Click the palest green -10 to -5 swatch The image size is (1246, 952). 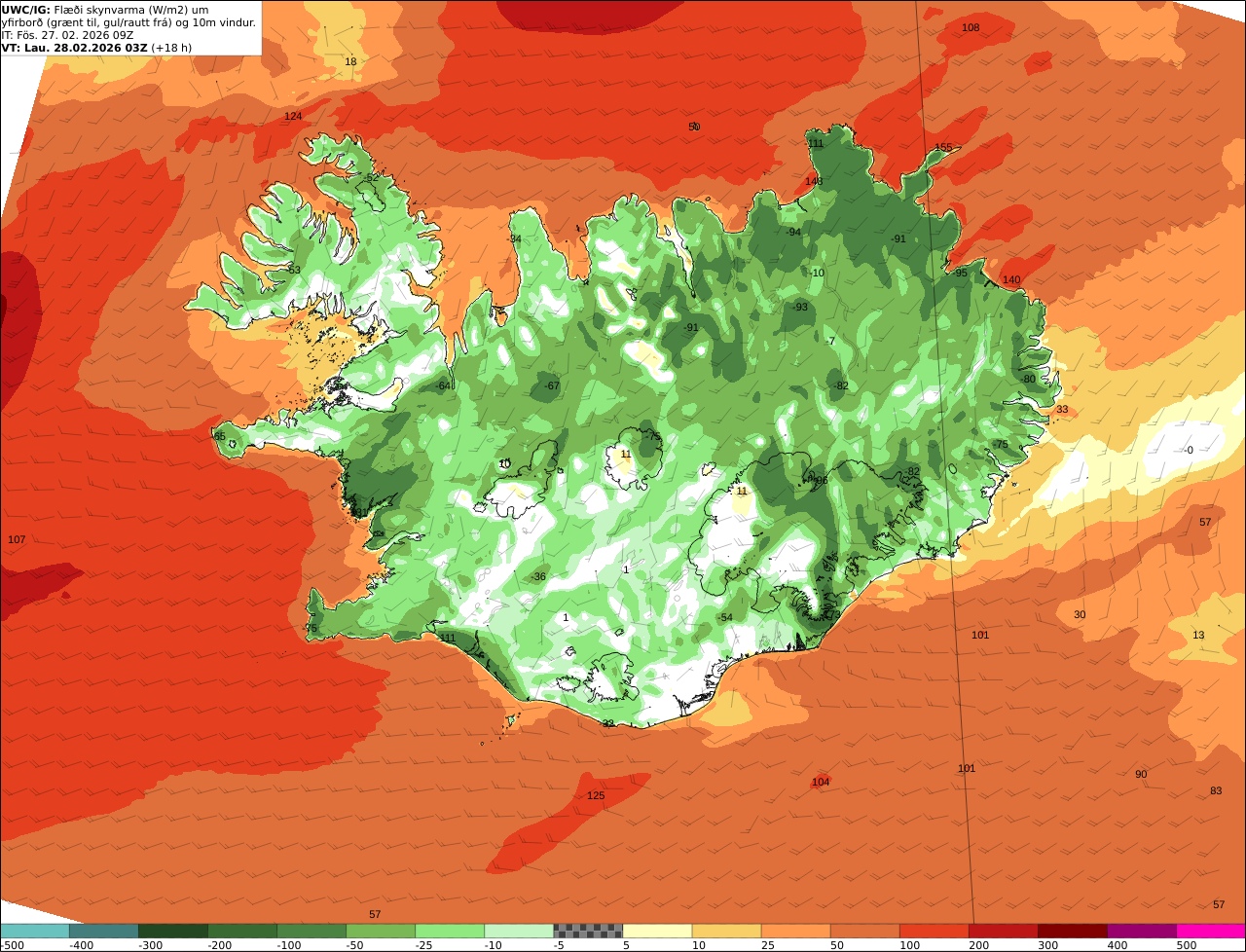pos(519,931)
